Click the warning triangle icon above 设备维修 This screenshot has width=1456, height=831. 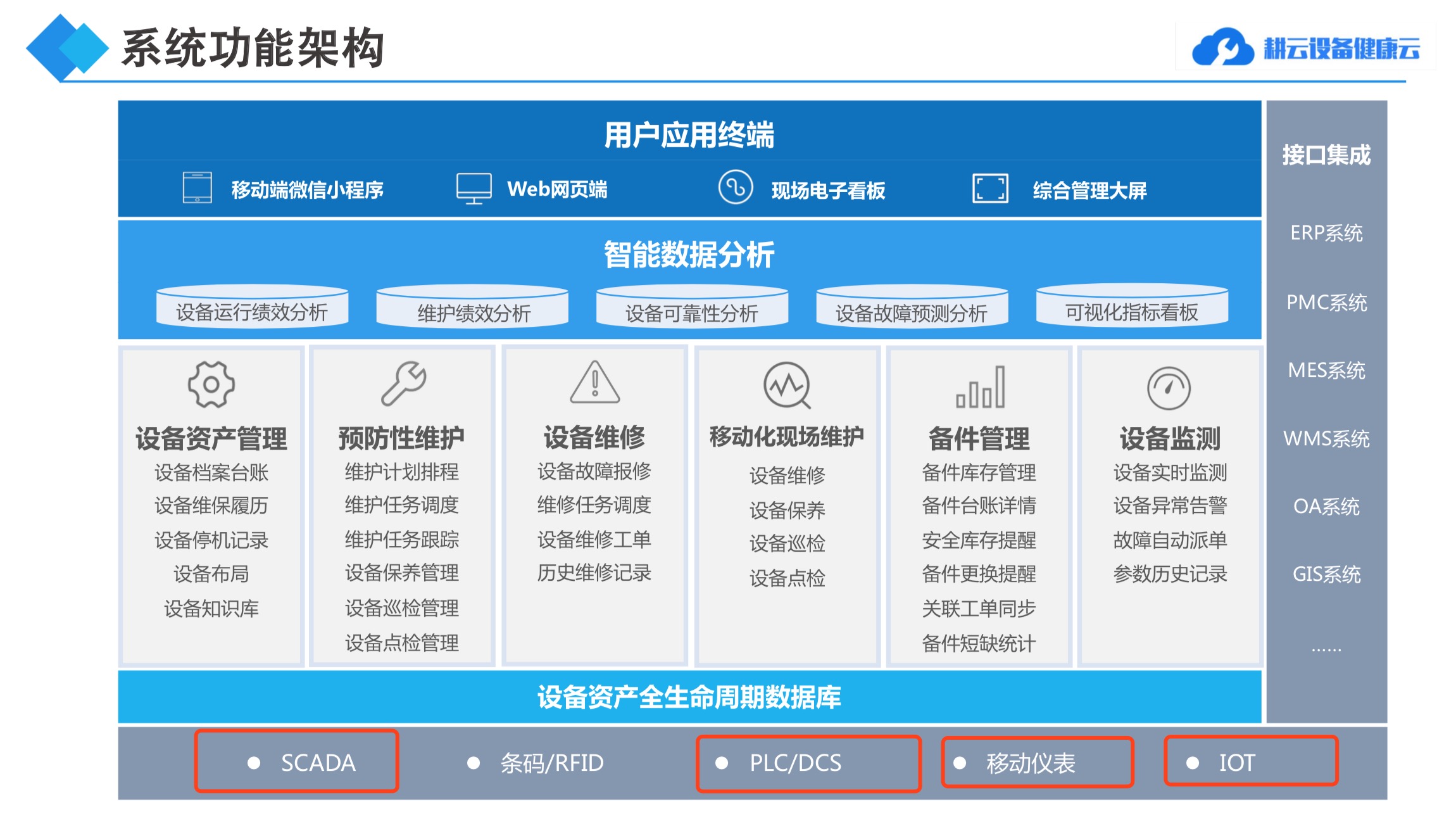coord(594,382)
